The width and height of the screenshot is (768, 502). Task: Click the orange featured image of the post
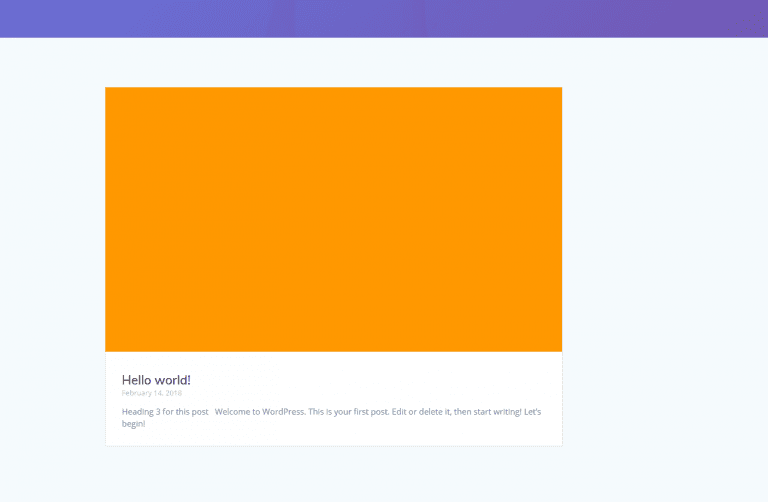tap(333, 219)
